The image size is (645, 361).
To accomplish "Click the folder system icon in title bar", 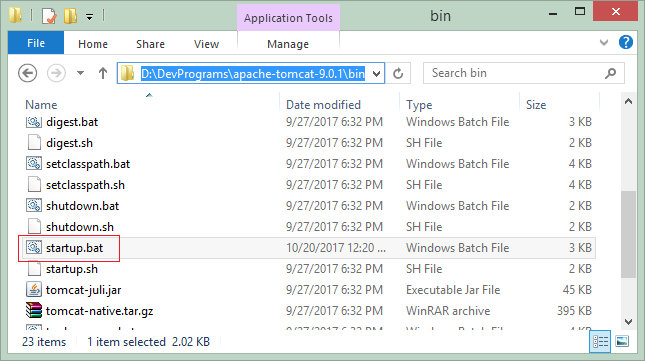I will coord(16,16).
